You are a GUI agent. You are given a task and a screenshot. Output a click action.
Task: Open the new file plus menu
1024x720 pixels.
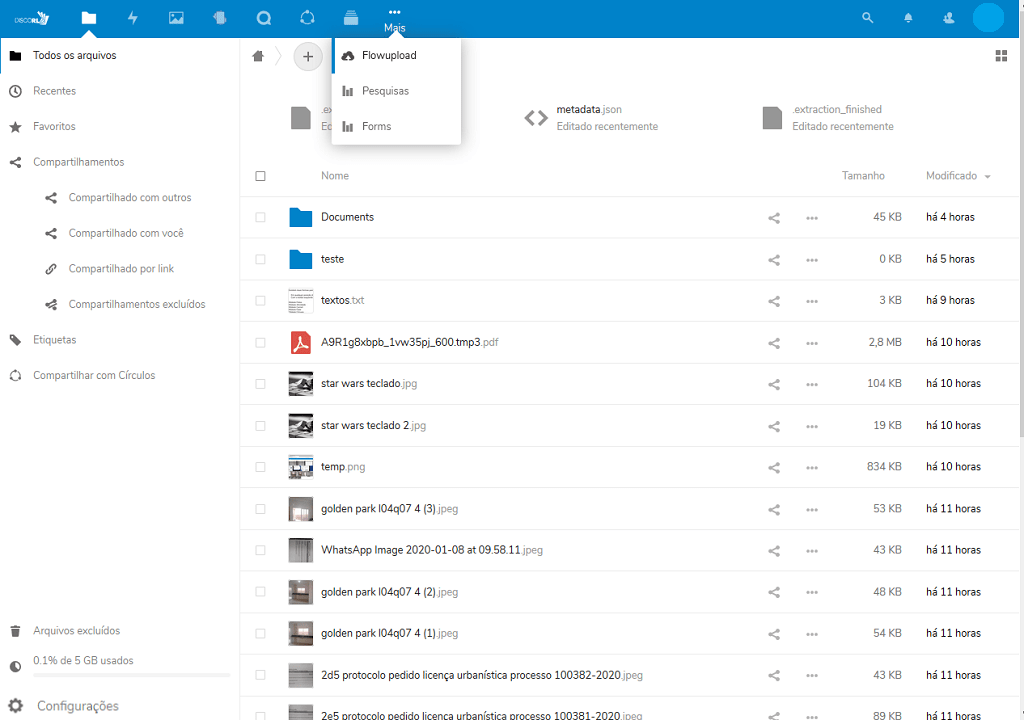pyautogui.click(x=308, y=57)
